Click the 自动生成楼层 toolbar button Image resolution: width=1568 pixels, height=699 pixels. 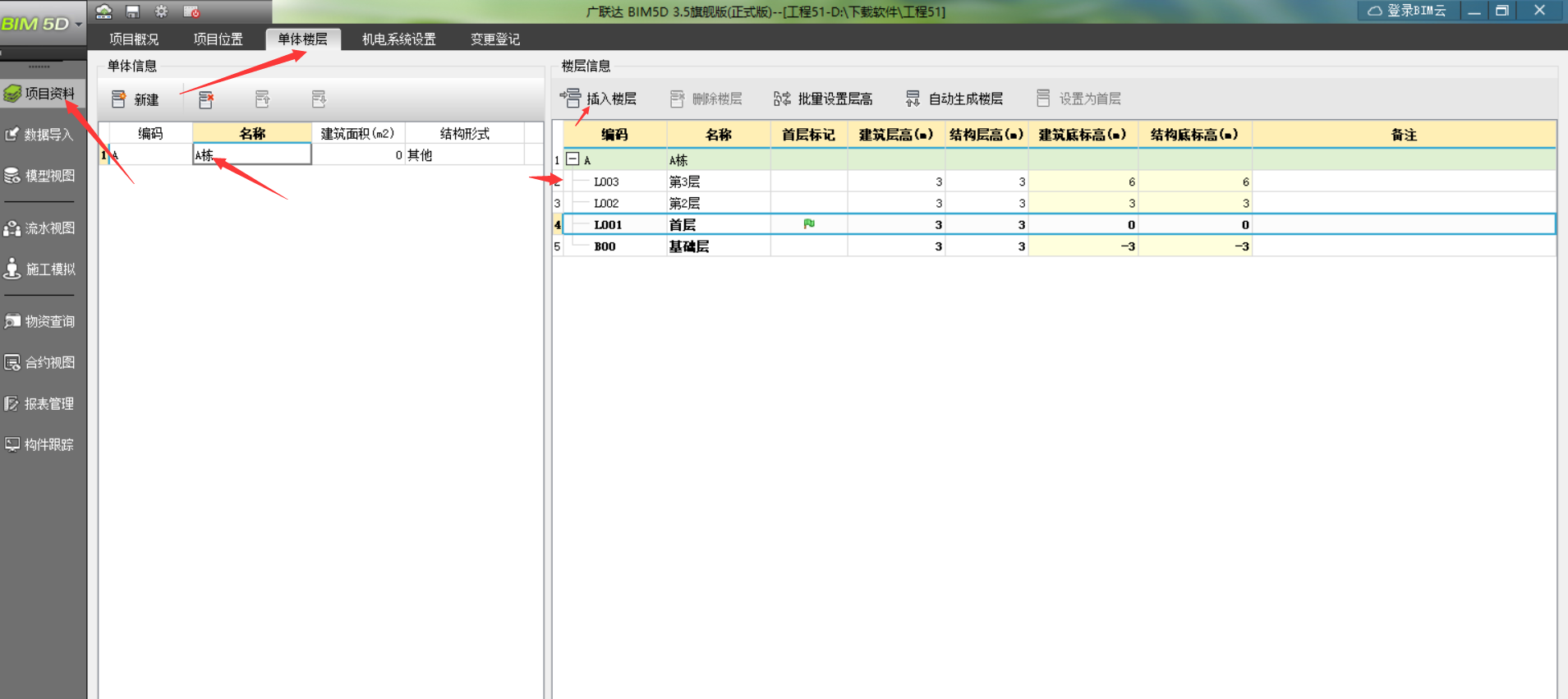pos(954,99)
